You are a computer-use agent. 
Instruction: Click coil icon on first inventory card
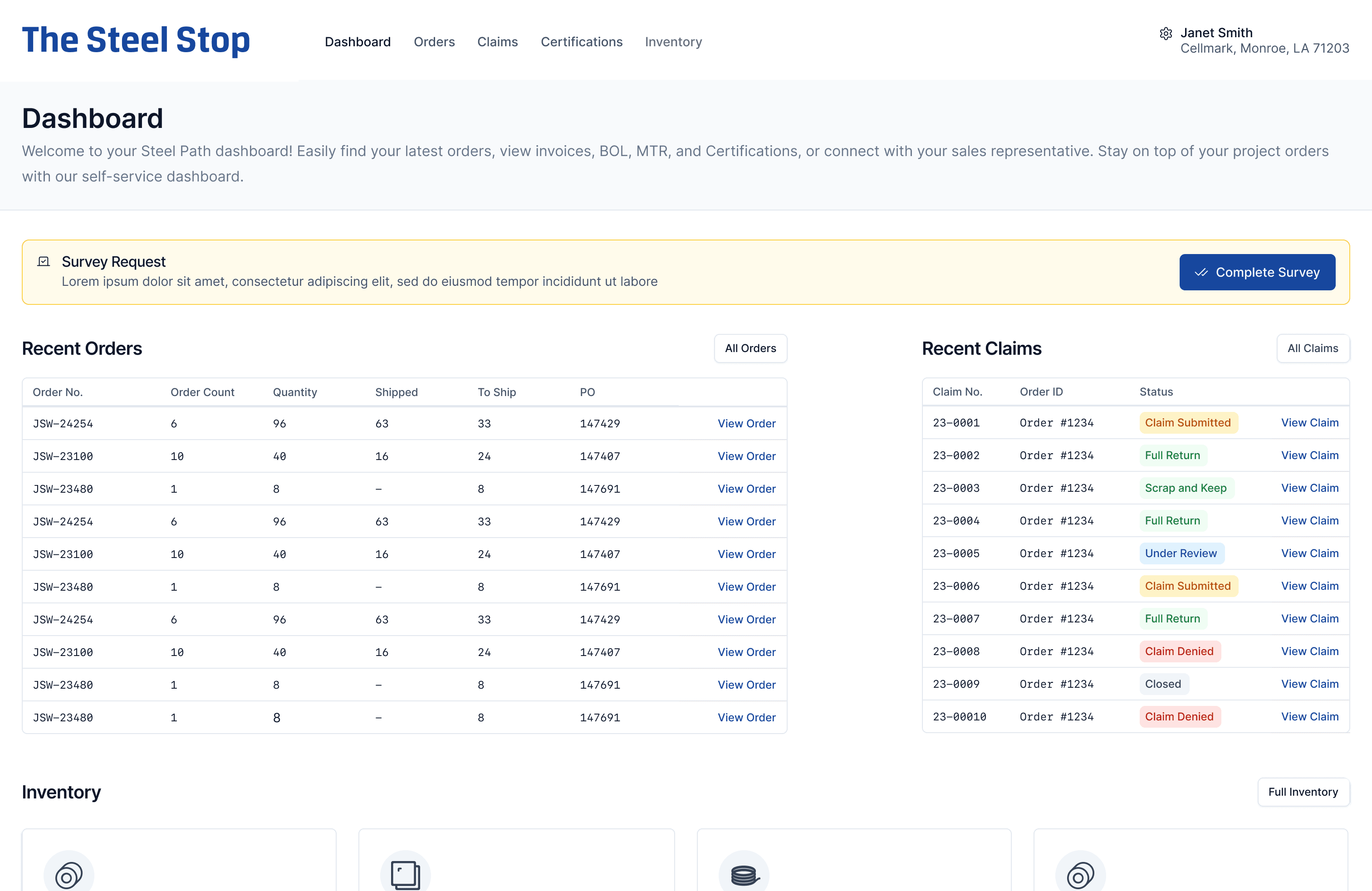coord(69,875)
